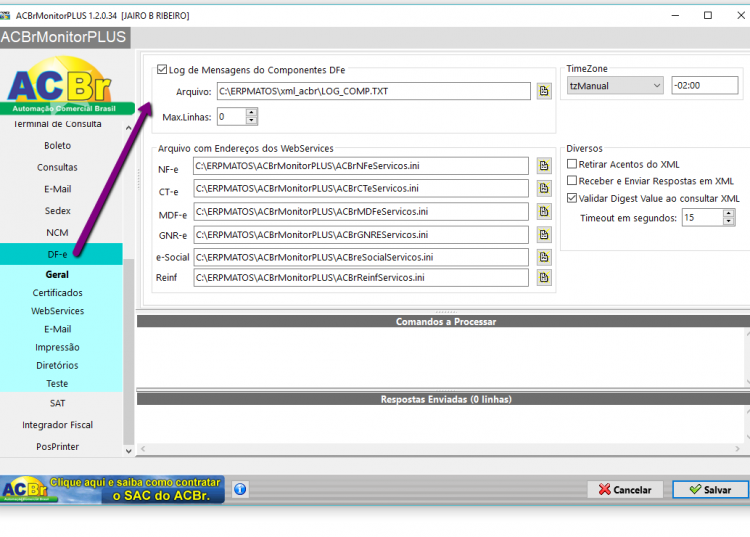Save settings with Salvar button
This screenshot has height=537, width=750.
pos(710,490)
